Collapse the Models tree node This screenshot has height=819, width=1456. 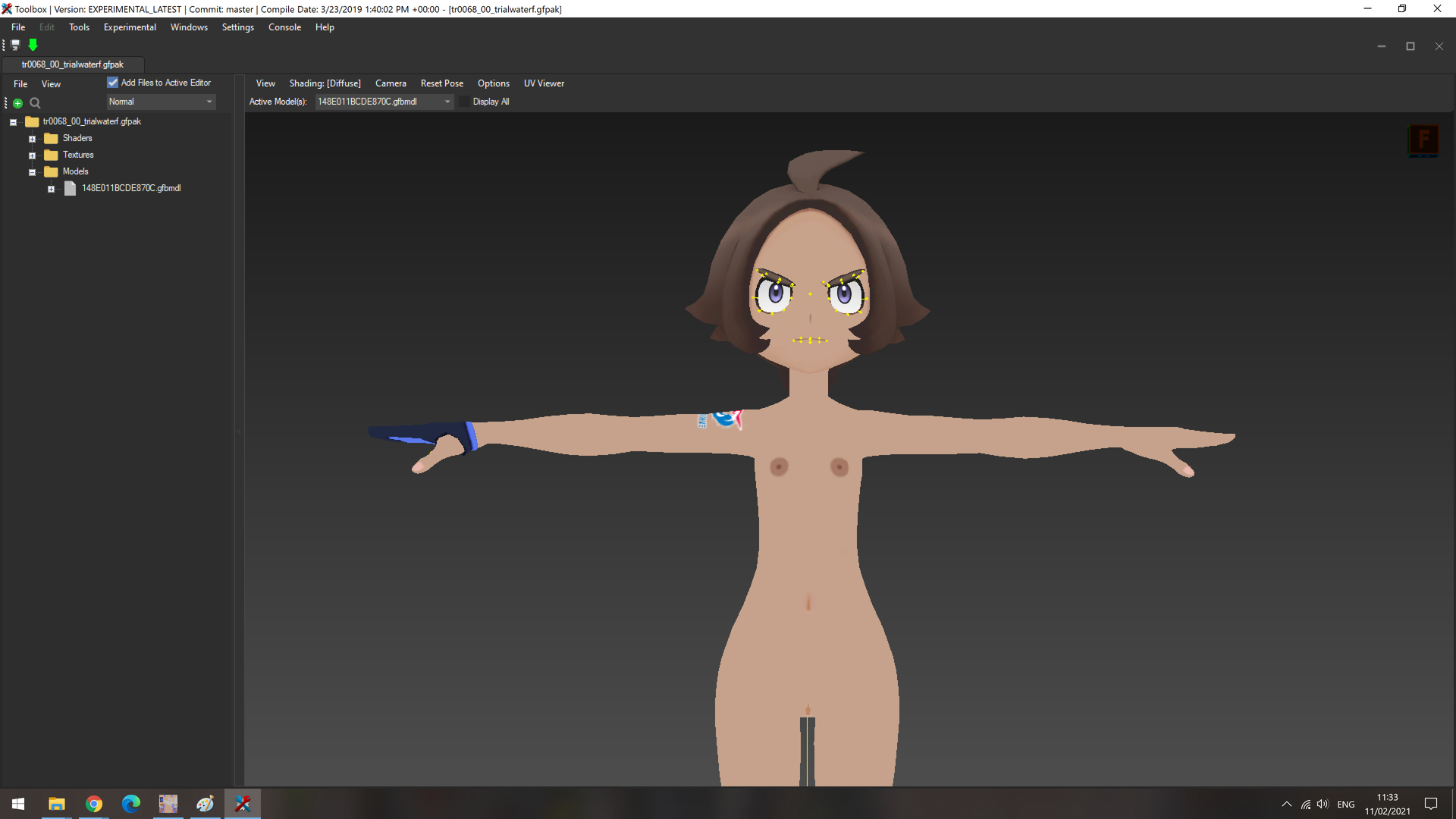point(33,172)
